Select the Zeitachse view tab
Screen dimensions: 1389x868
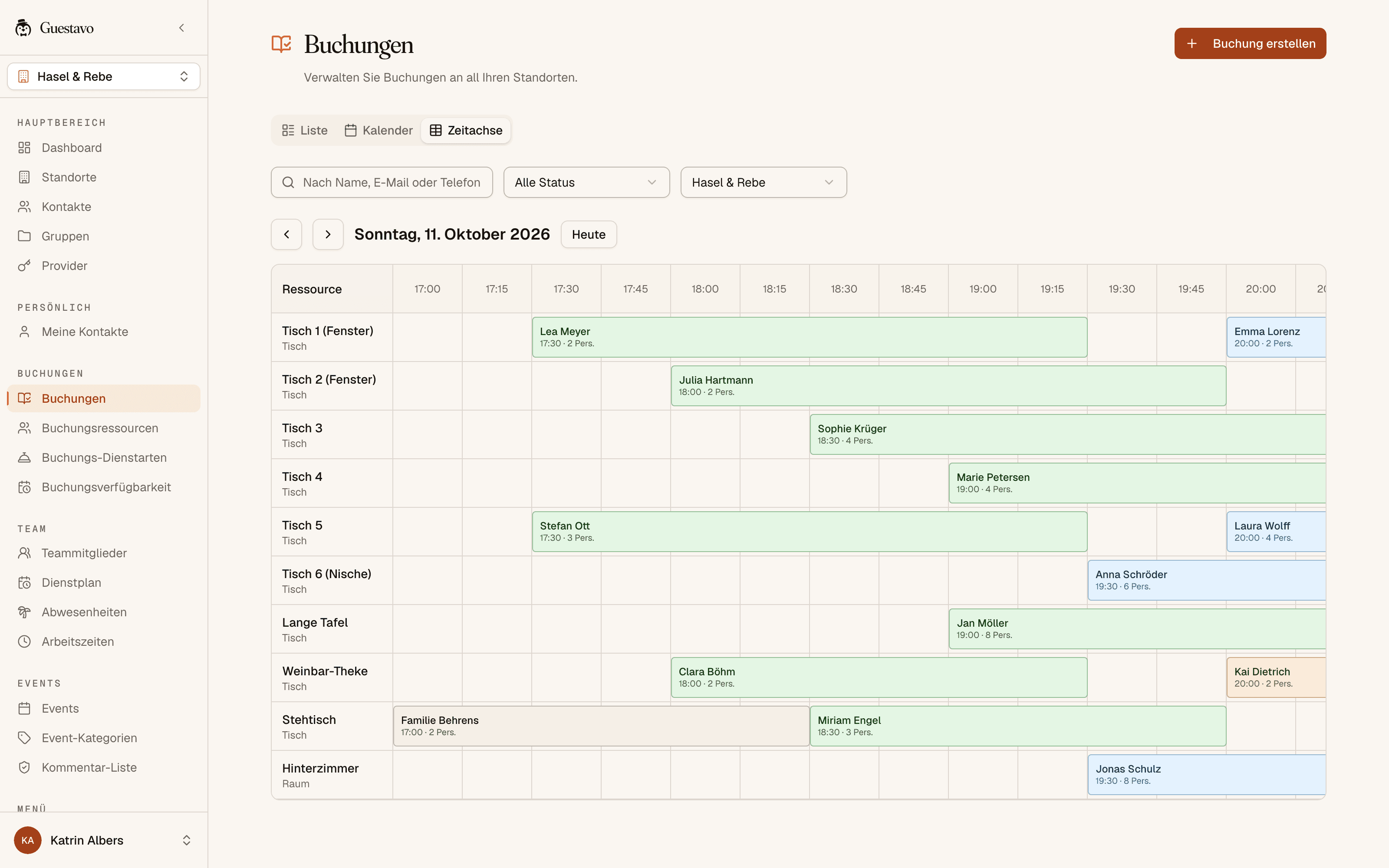[x=466, y=130]
